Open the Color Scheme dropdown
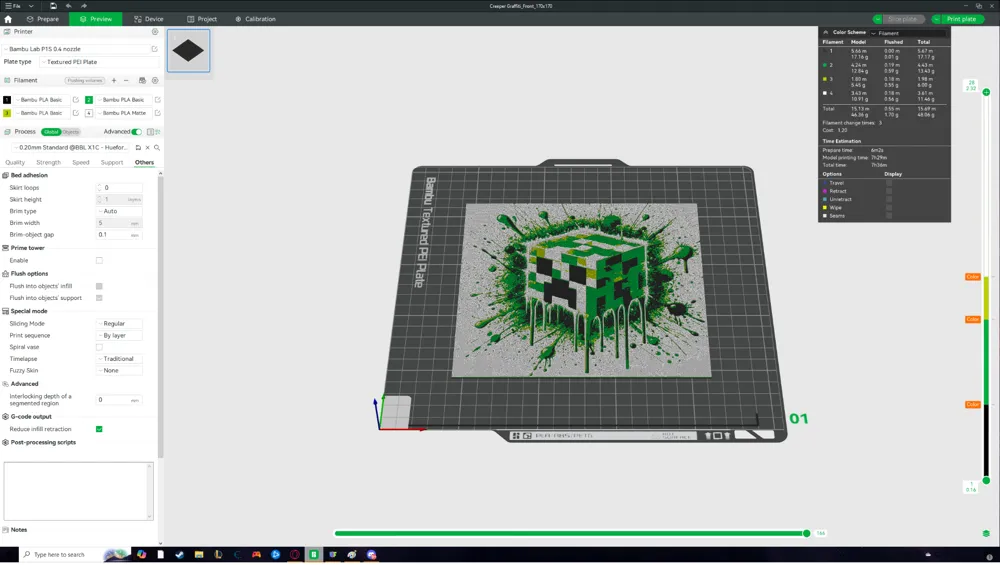 (x=908, y=33)
